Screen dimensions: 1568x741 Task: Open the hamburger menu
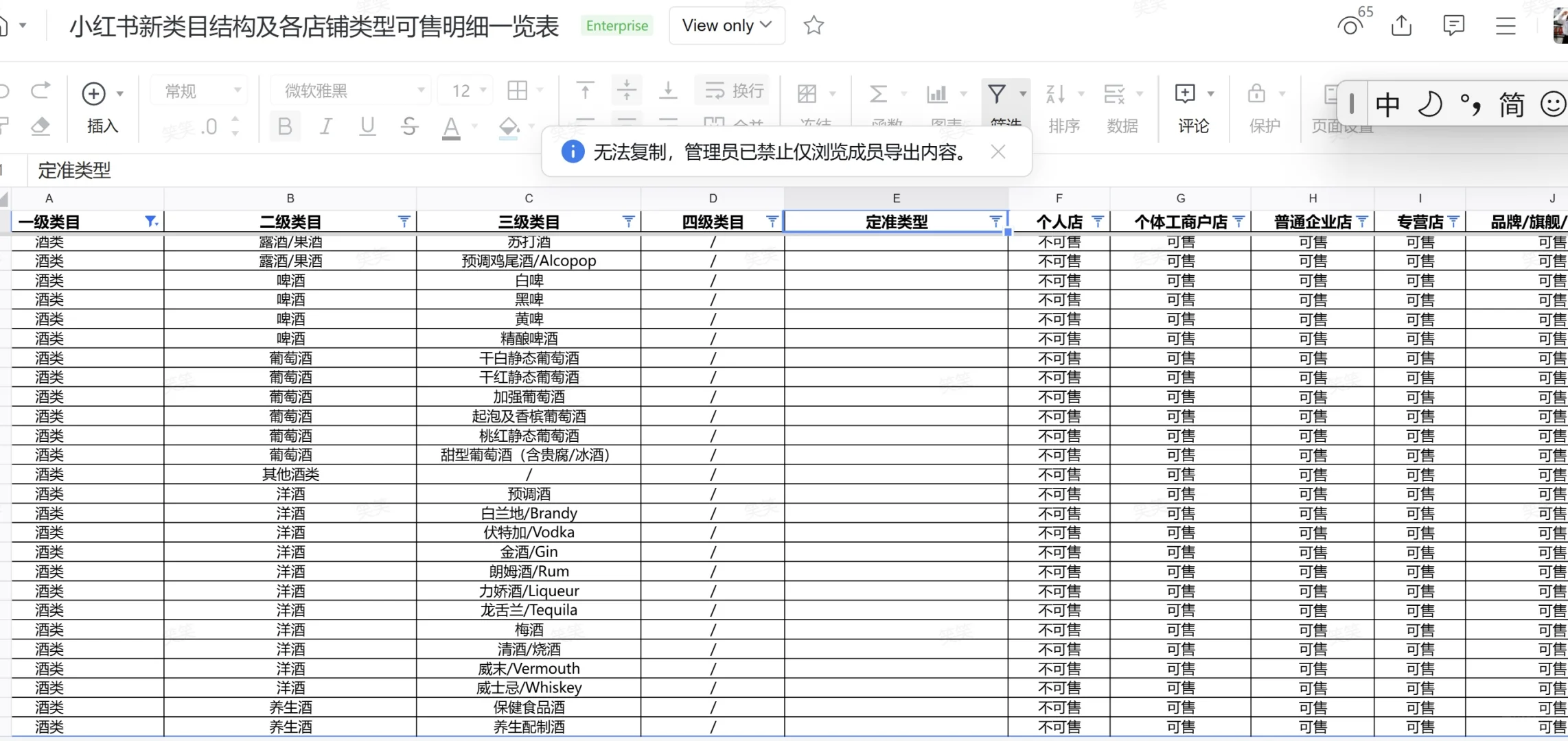coord(1506,25)
